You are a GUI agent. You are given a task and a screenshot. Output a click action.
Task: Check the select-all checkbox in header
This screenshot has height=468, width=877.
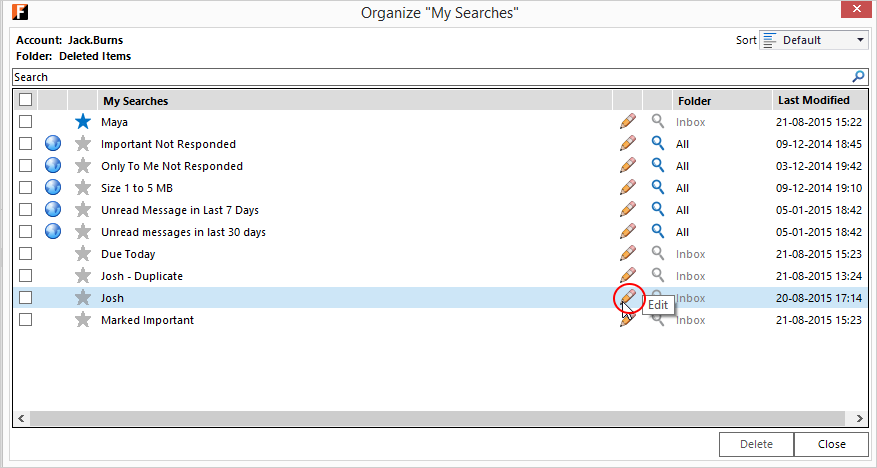26,100
